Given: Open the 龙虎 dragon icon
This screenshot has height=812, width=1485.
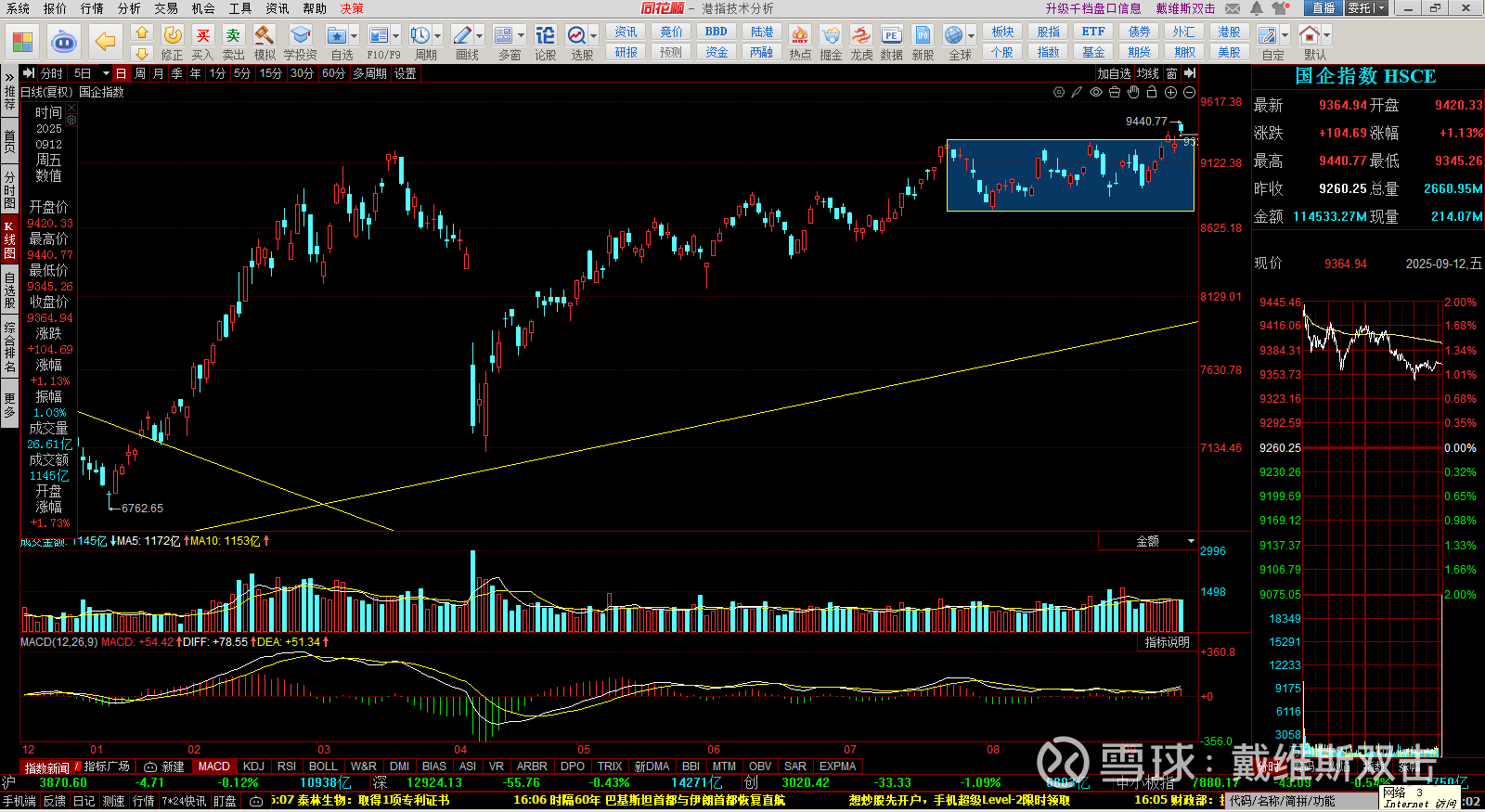Looking at the screenshot, I should coord(861,36).
